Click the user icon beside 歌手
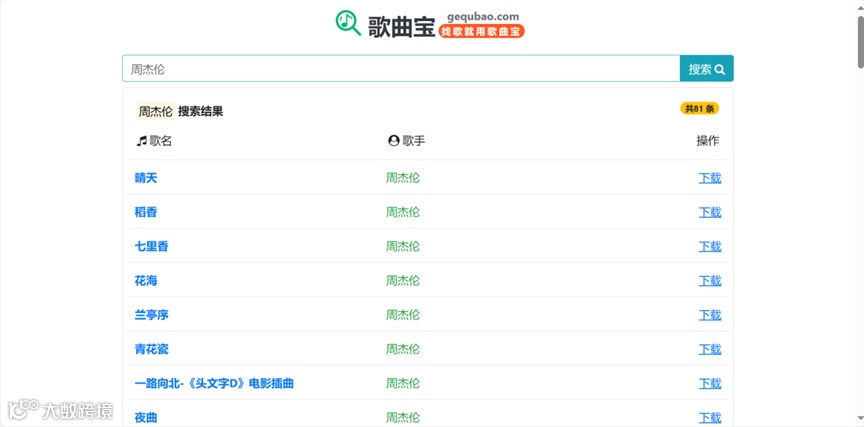Screen dimensions: 864x427 click(393, 141)
